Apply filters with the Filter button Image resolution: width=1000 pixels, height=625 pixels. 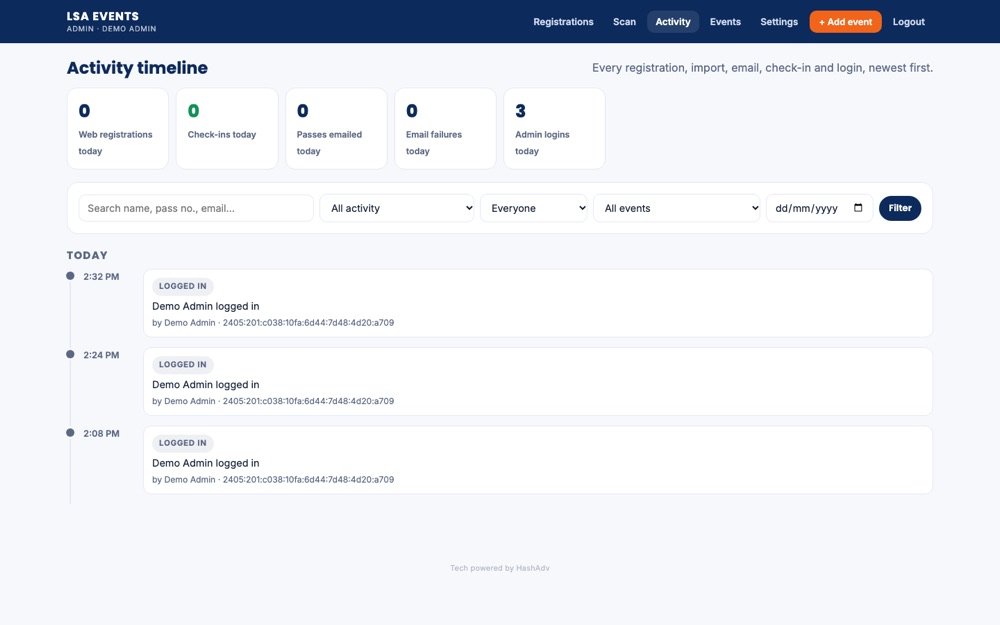click(899, 208)
